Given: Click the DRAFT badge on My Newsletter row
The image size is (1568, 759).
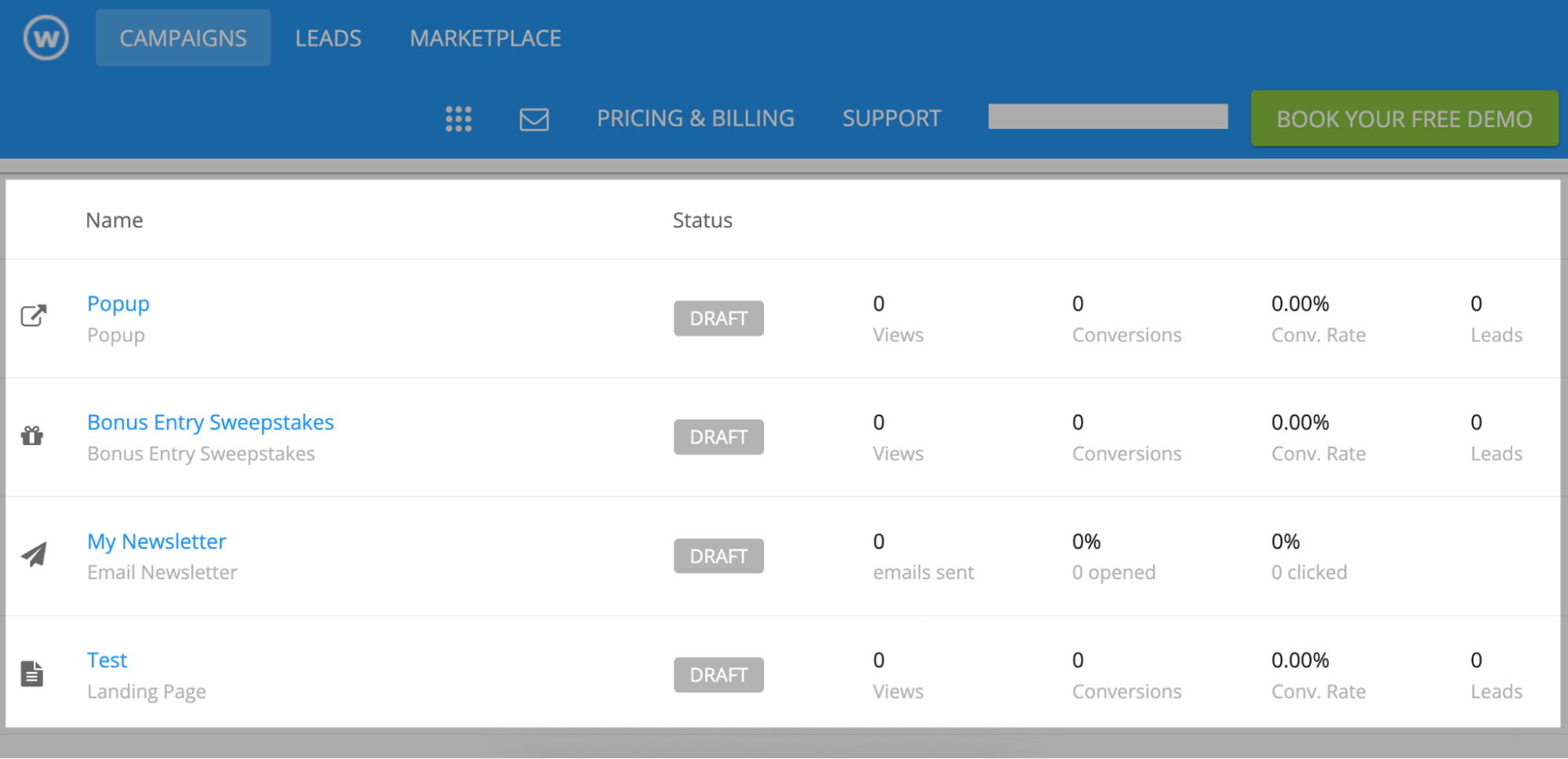Looking at the screenshot, I should (x=719, y=555).
